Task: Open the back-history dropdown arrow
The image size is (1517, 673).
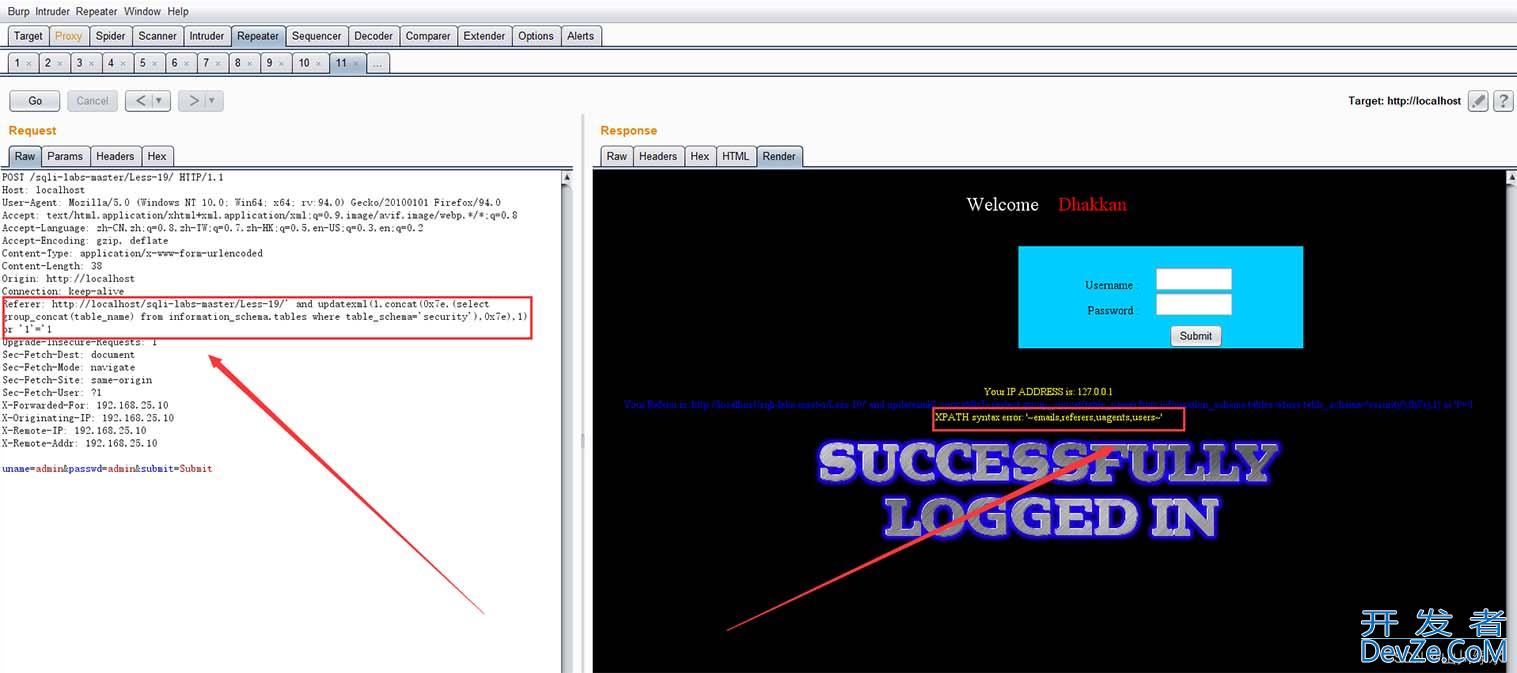Action: click(161, 101)
